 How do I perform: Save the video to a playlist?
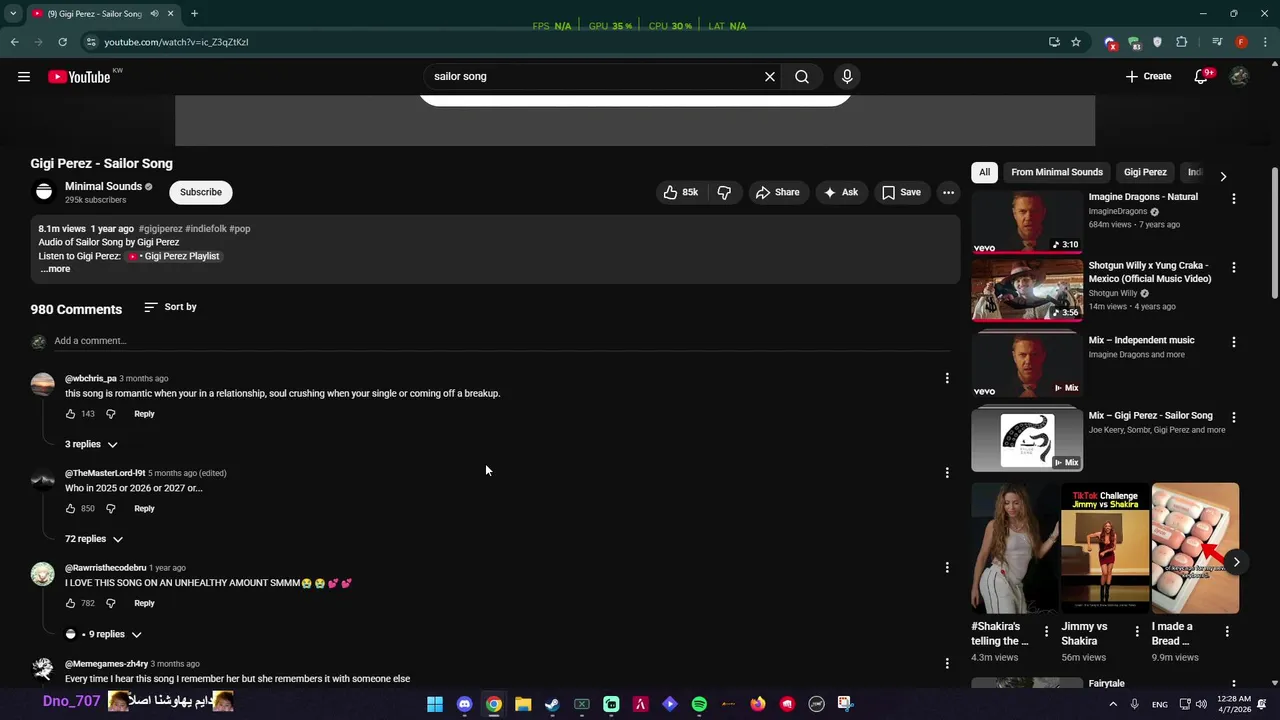click(x=901, y=192)
